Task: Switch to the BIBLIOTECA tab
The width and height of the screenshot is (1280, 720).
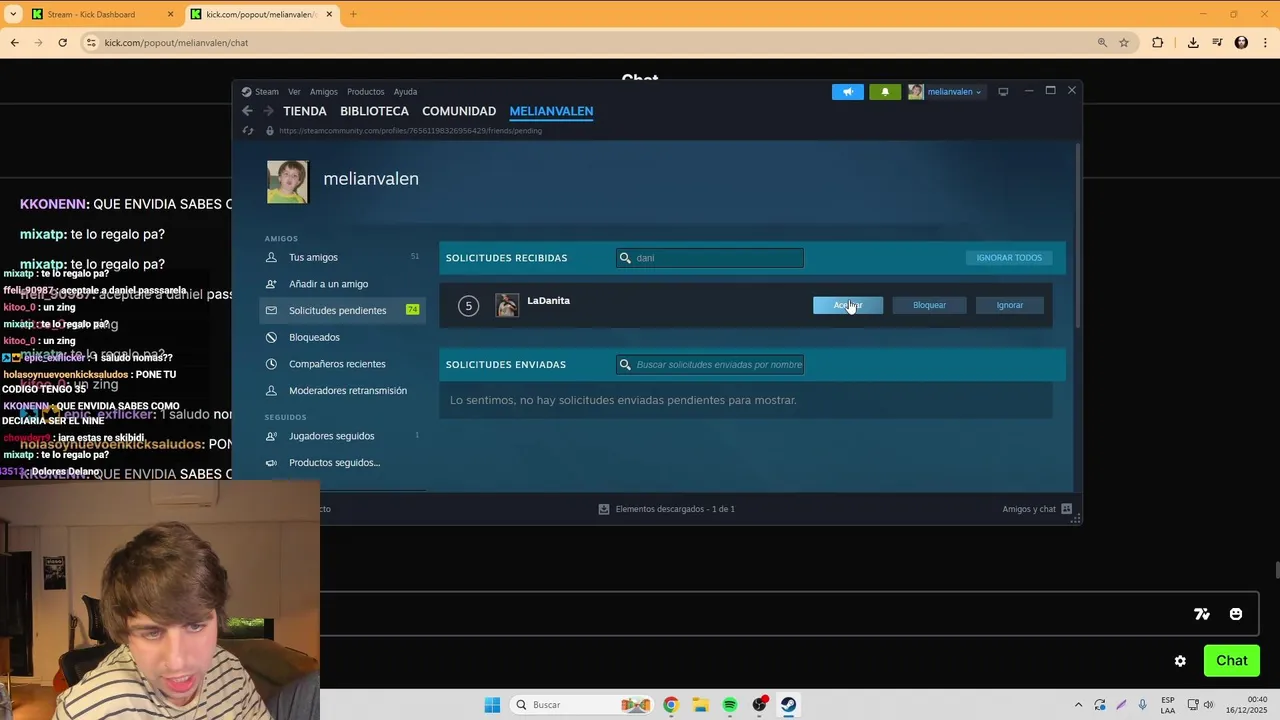Action: 374,111
